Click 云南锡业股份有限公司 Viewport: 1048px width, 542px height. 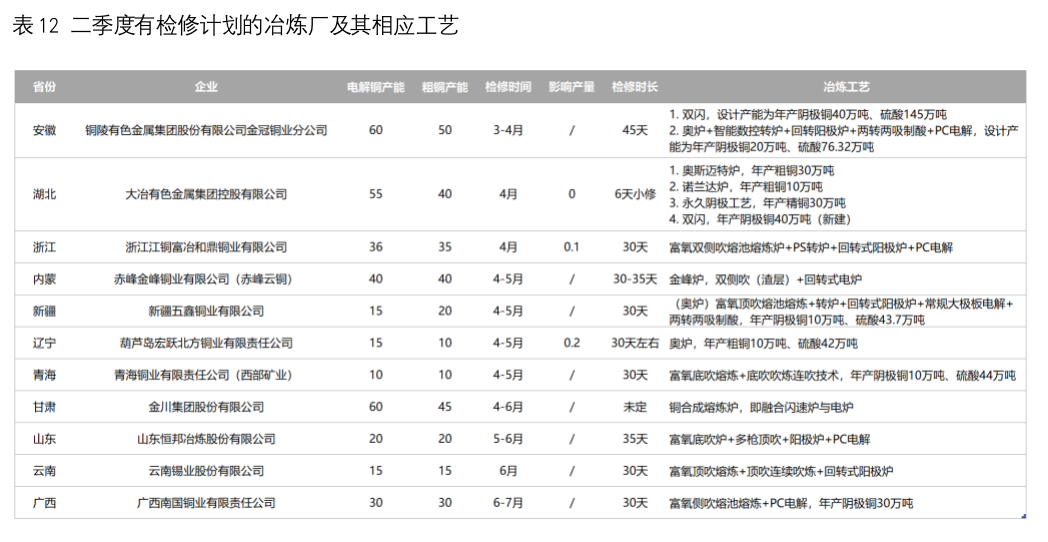206,471
